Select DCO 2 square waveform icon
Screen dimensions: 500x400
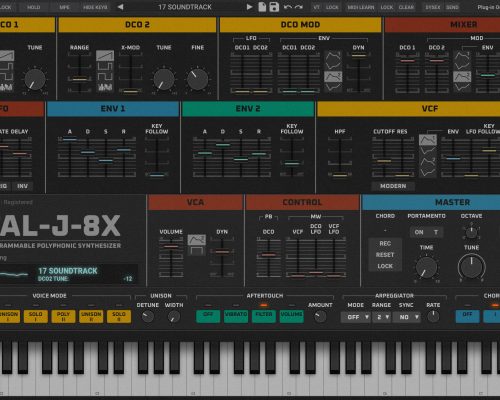105,76
